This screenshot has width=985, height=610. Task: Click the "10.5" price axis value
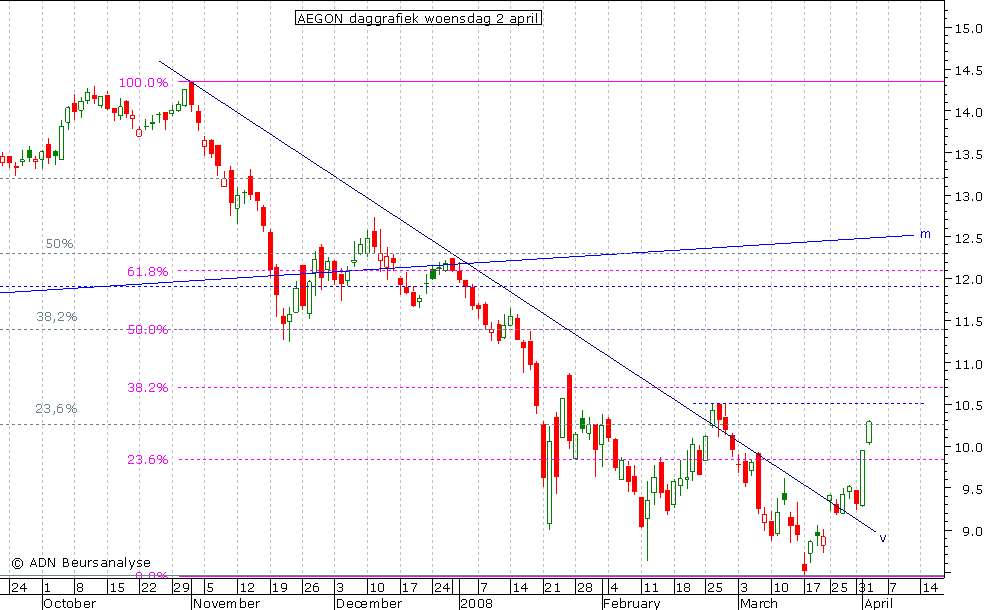[x=968, y=406]
